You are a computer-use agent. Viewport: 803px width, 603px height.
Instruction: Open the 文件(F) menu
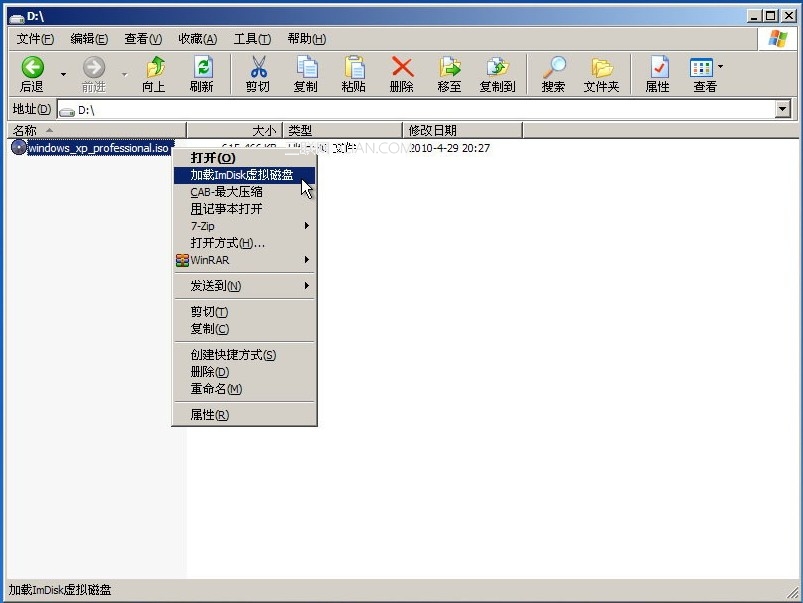[x=35, y=39]
